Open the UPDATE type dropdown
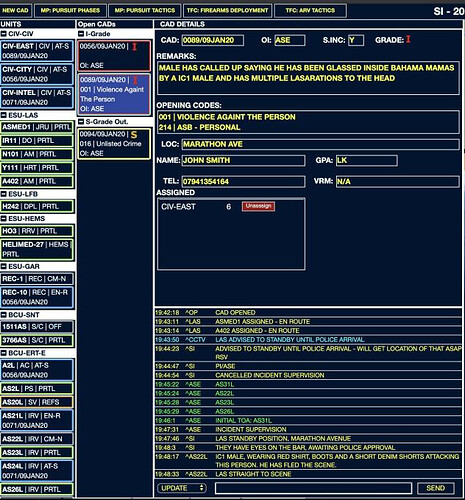Screen dimensions: 465x500 [x=182, y=488]
